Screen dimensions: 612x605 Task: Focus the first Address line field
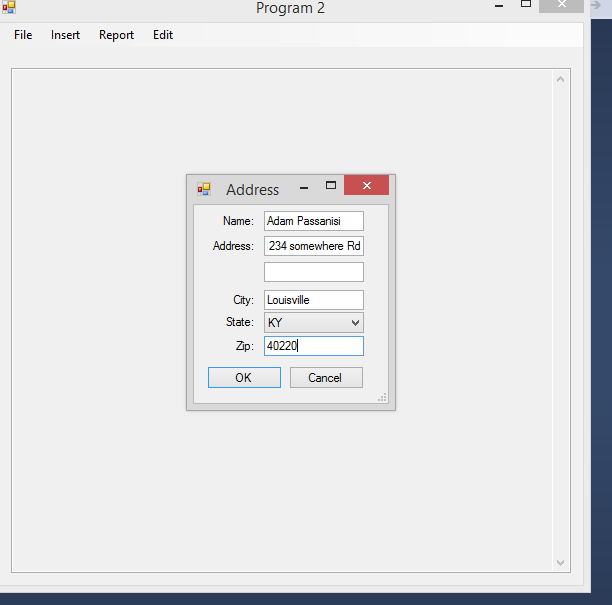point(313,246)
